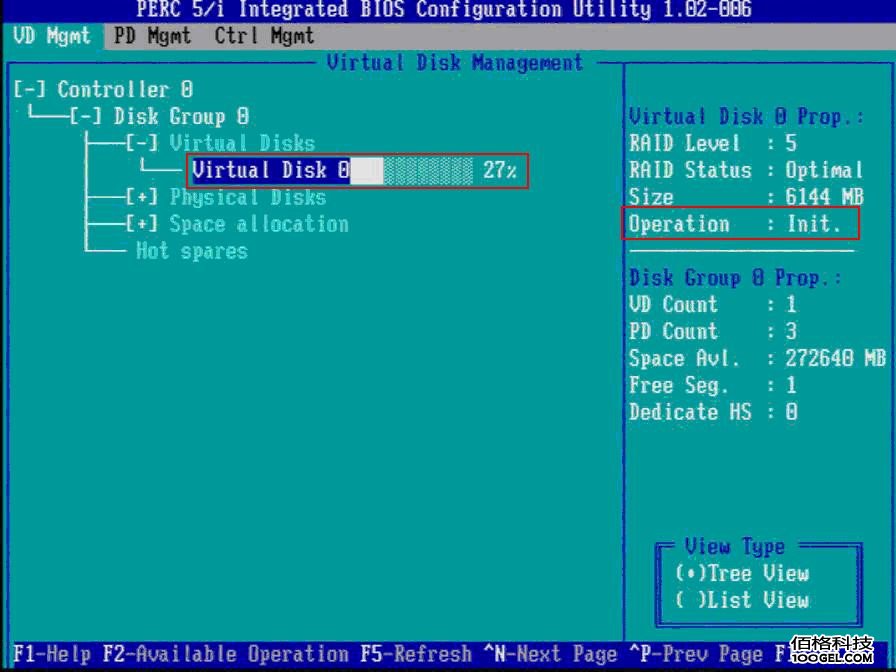Expand the Physical Disks node
The height and width of the screenshot is (672, 896).
[142, 198]
